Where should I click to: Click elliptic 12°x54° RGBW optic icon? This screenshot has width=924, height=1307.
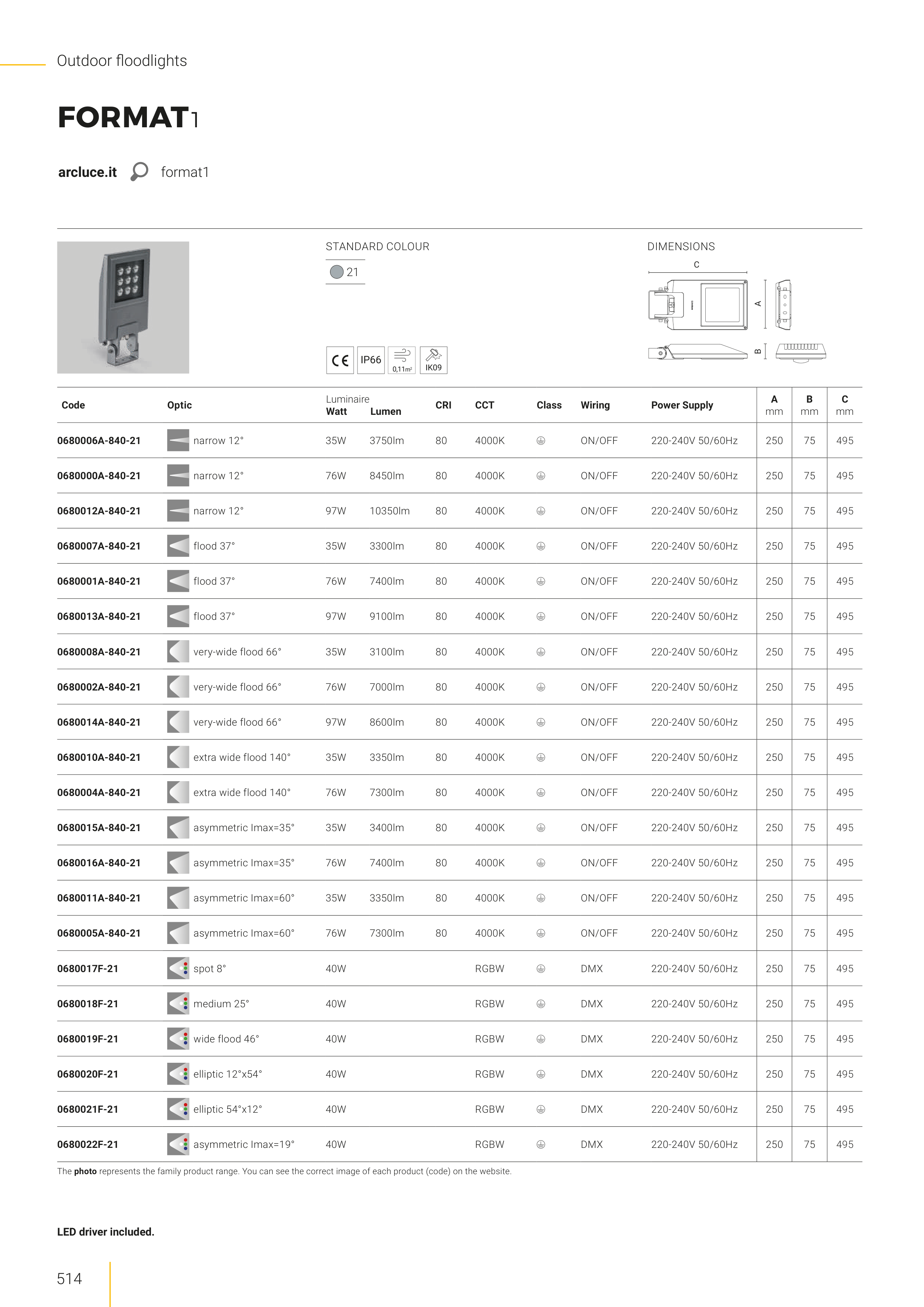[x=178, y=1074]
